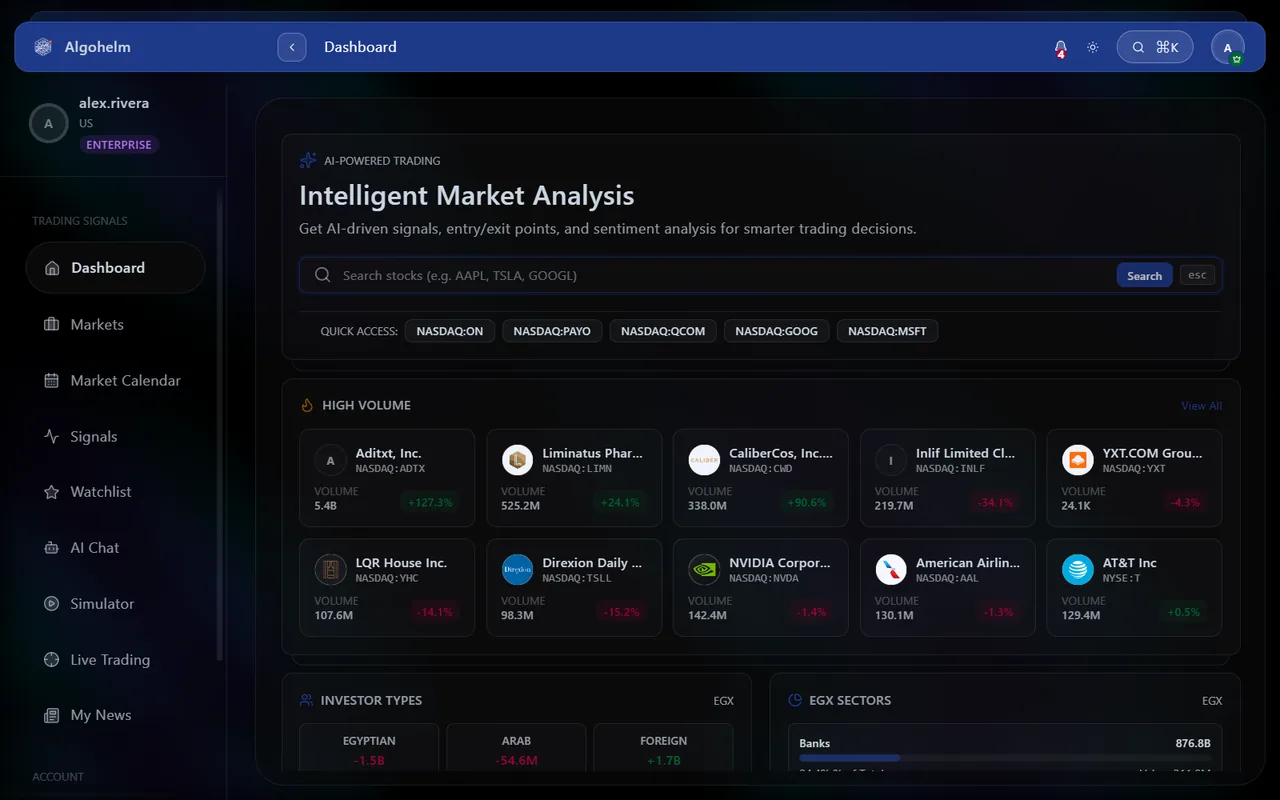Open the Aditxt, Inc. stock logo
This screenshot has height=800, width=1280.
tap(331, 460)
